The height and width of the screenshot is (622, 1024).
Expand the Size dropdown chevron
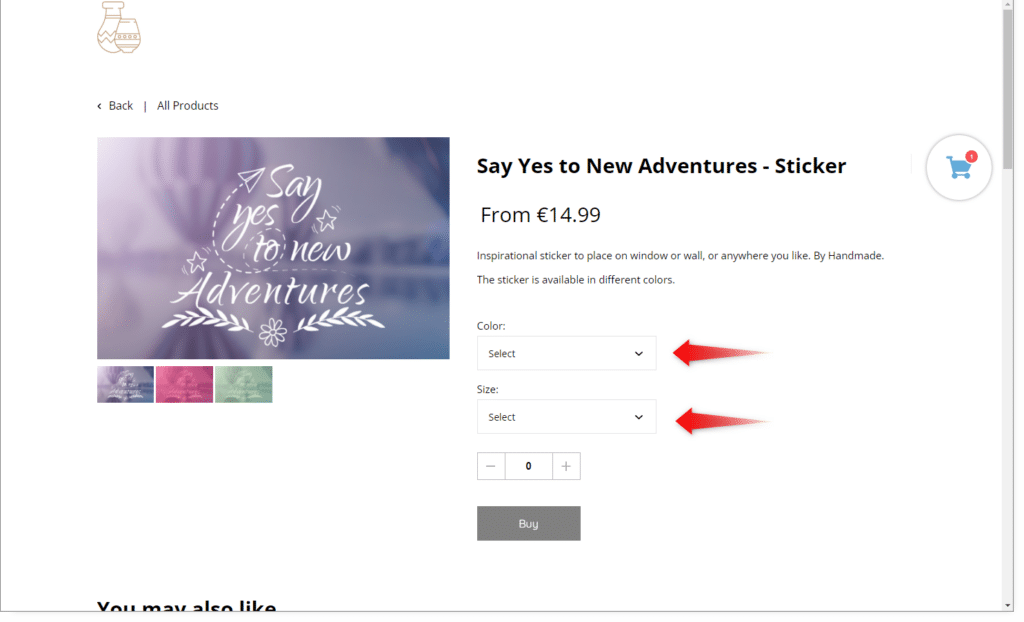(639, 417)
